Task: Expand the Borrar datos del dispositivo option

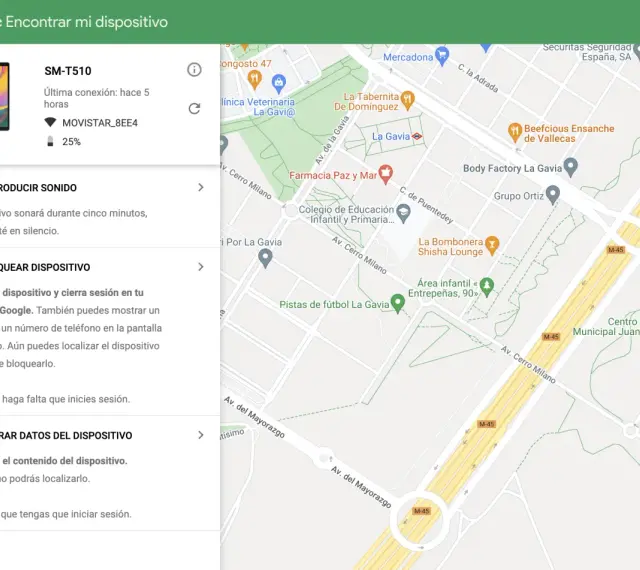Action: (201, 435)
